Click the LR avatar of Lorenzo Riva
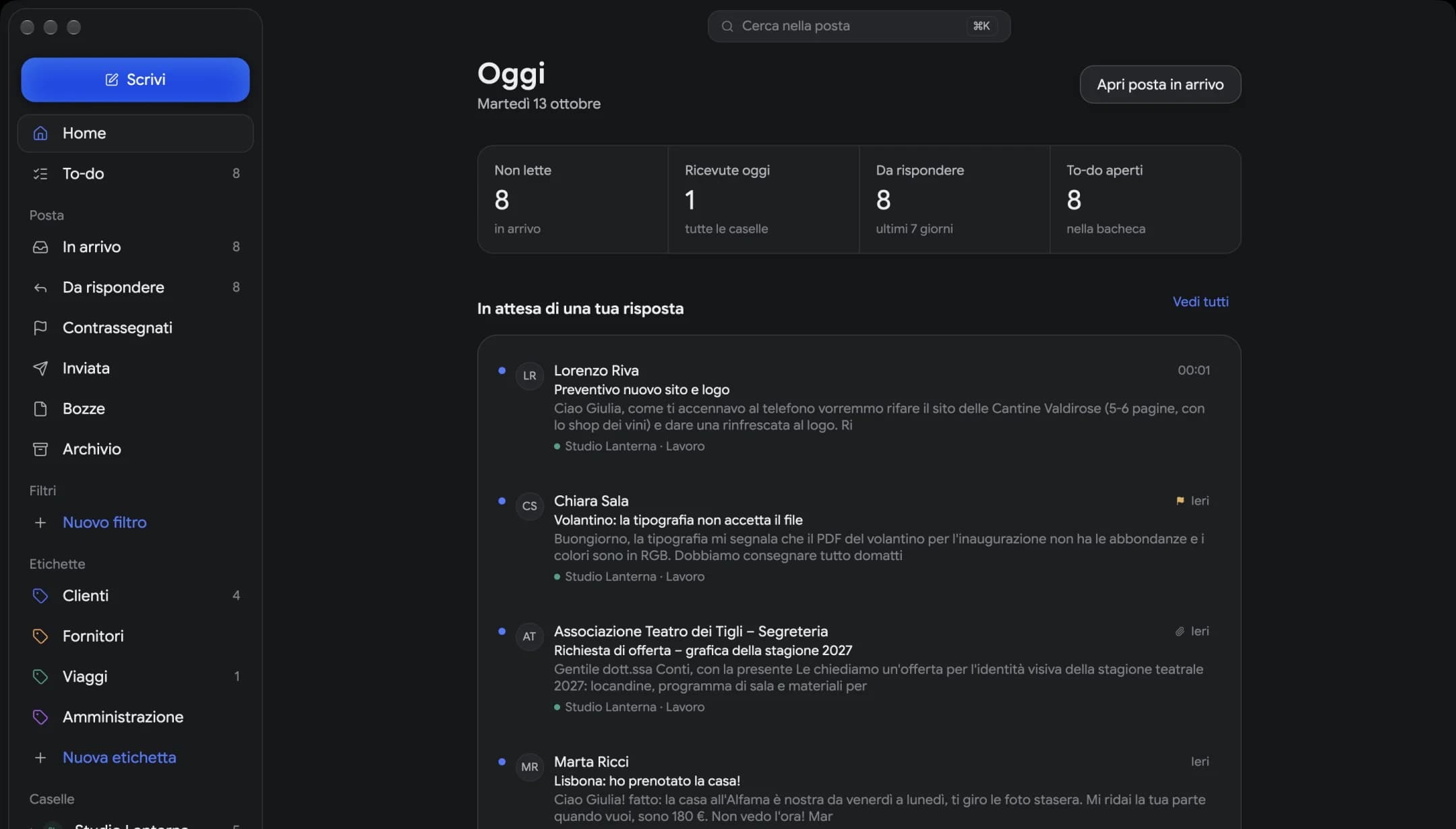Viewport: 1456px width, 829px height. coord(530,375)
